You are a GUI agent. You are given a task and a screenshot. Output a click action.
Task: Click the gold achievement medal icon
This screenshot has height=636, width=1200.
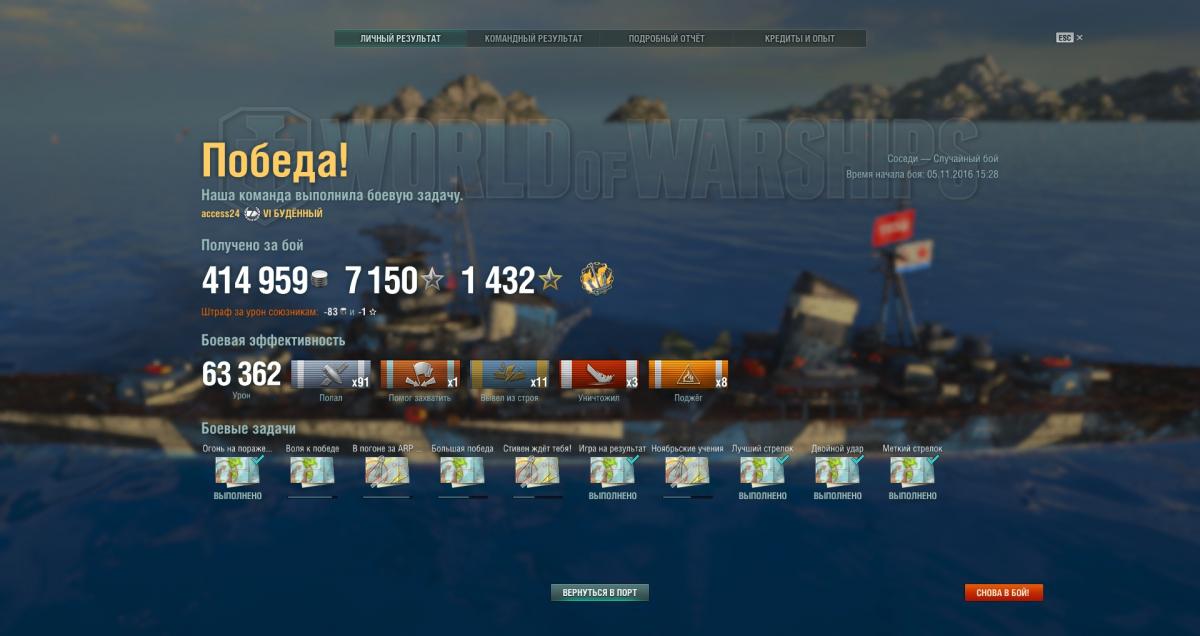pos(597,280)
